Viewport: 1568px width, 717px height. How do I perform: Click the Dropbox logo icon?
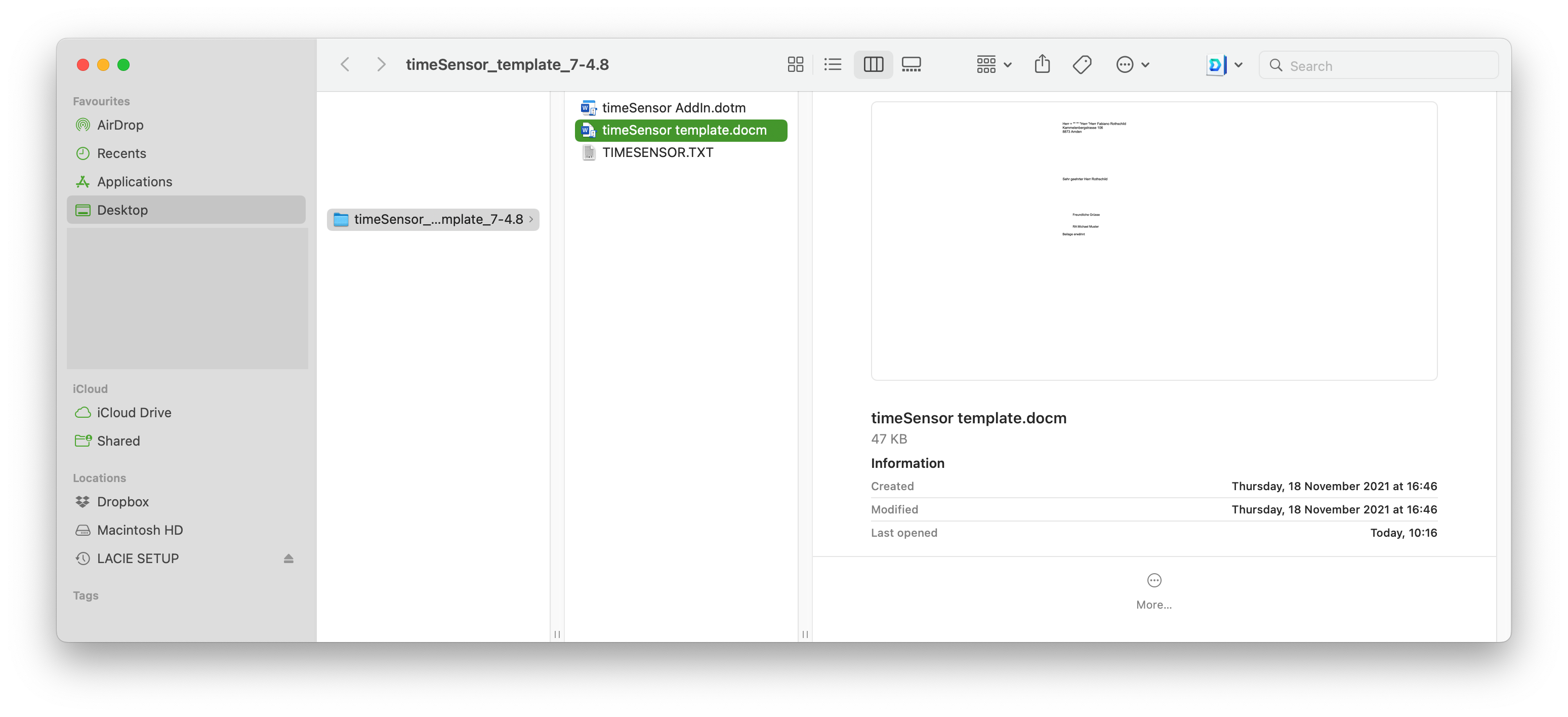pos(83,501)
